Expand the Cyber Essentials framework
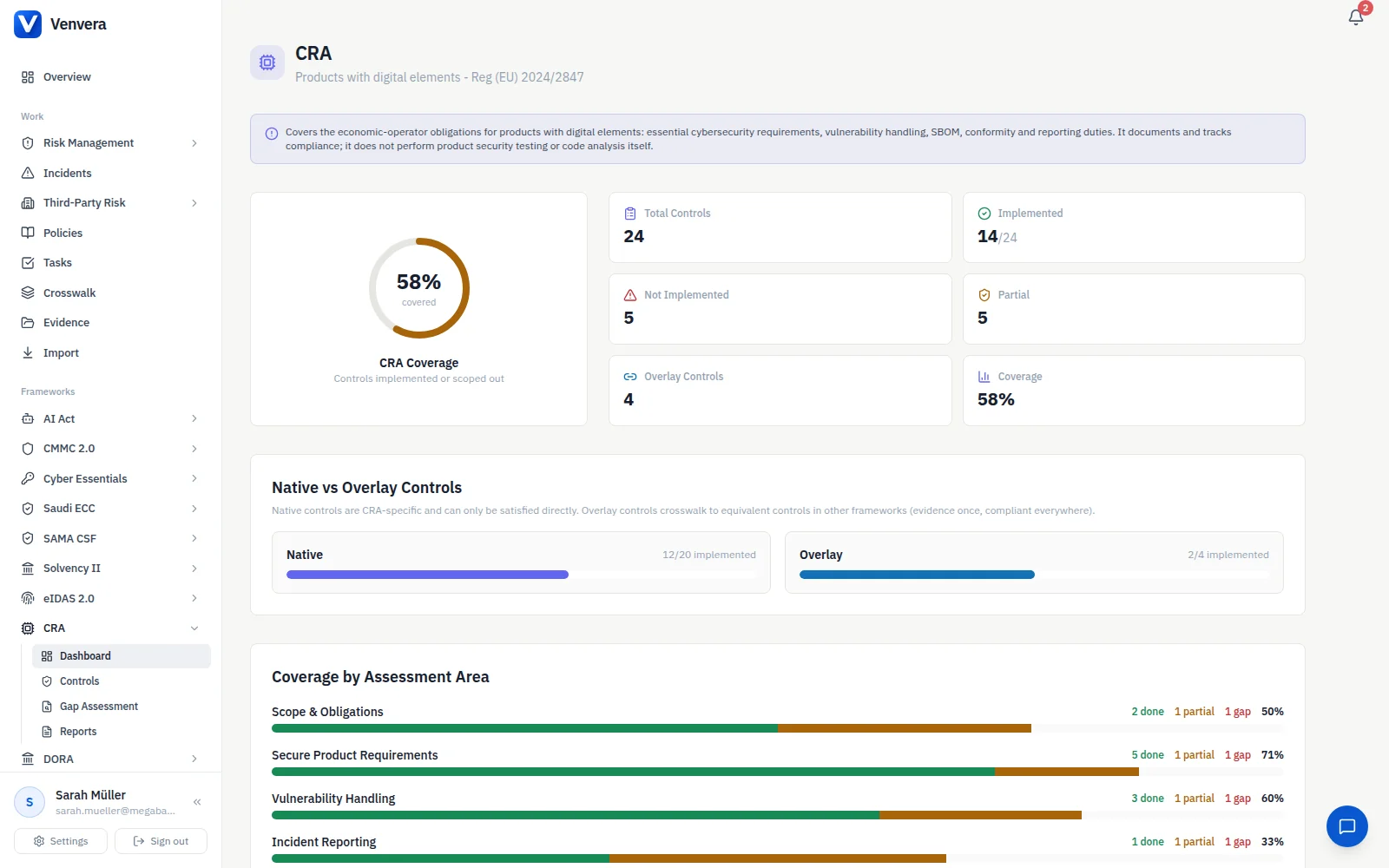Screen dimensions: 1389x868 (194, 479)
